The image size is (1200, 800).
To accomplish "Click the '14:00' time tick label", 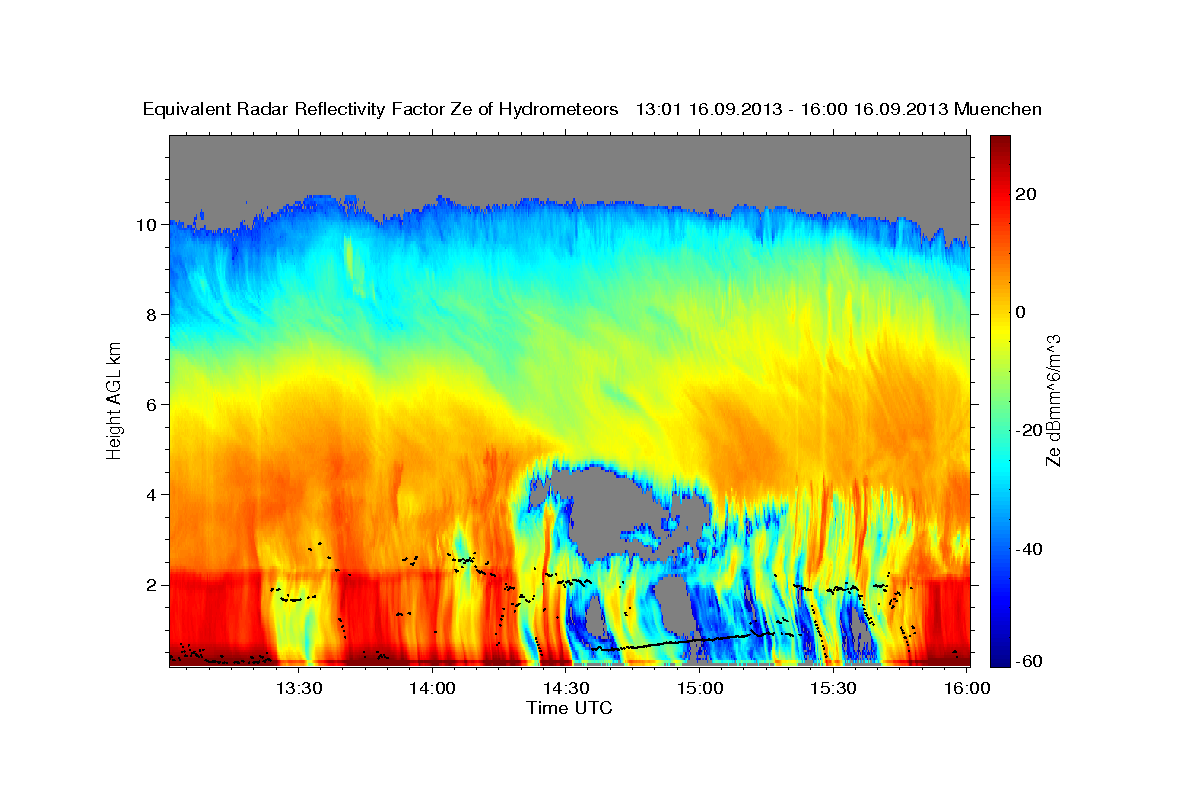I will [432, 689].
